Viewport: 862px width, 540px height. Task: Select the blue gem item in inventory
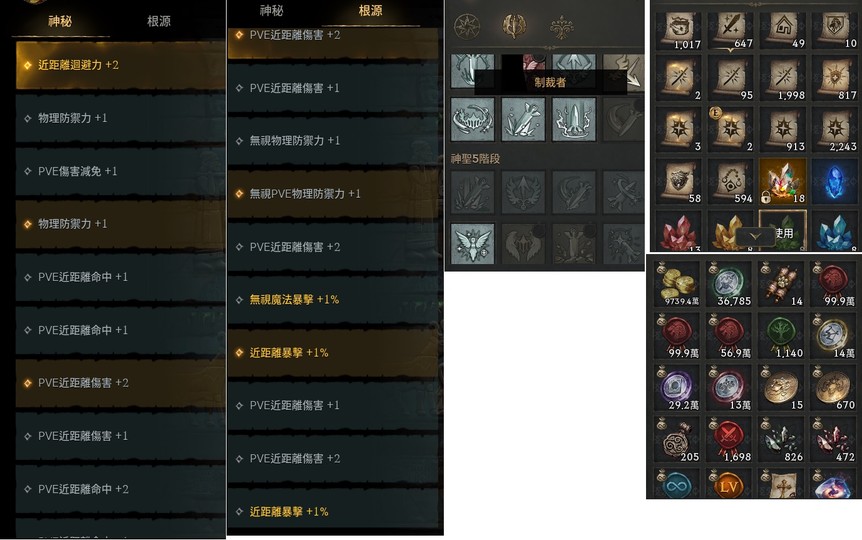tap(835, 181)
